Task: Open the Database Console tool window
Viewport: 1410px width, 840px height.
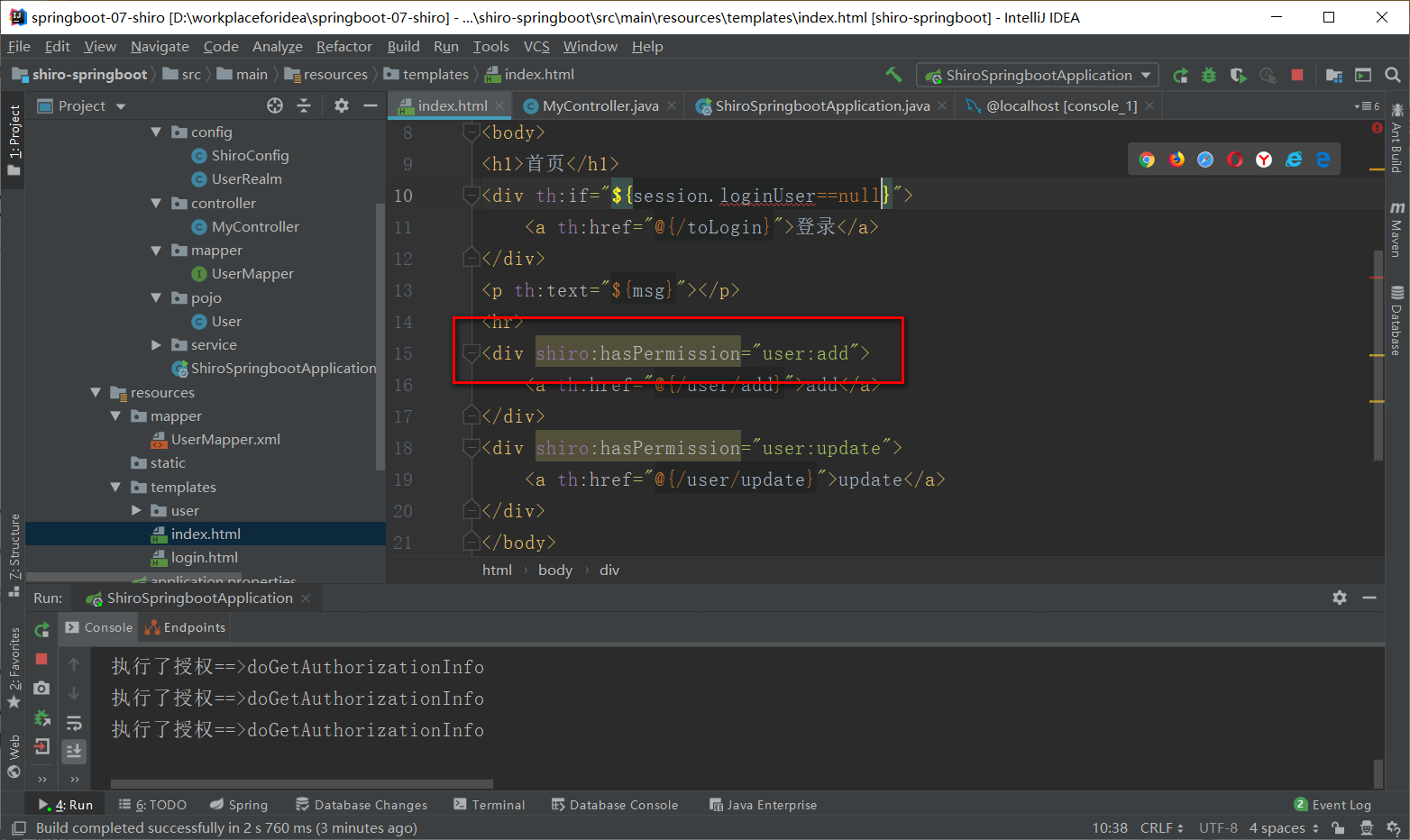Action: pyautogui.click(x=615, y=805)
